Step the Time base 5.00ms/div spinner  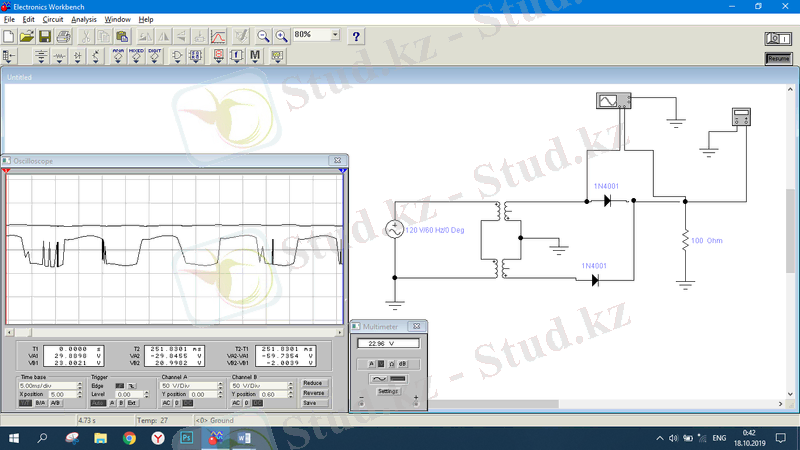pyautogui.click(x=77, y=385)
